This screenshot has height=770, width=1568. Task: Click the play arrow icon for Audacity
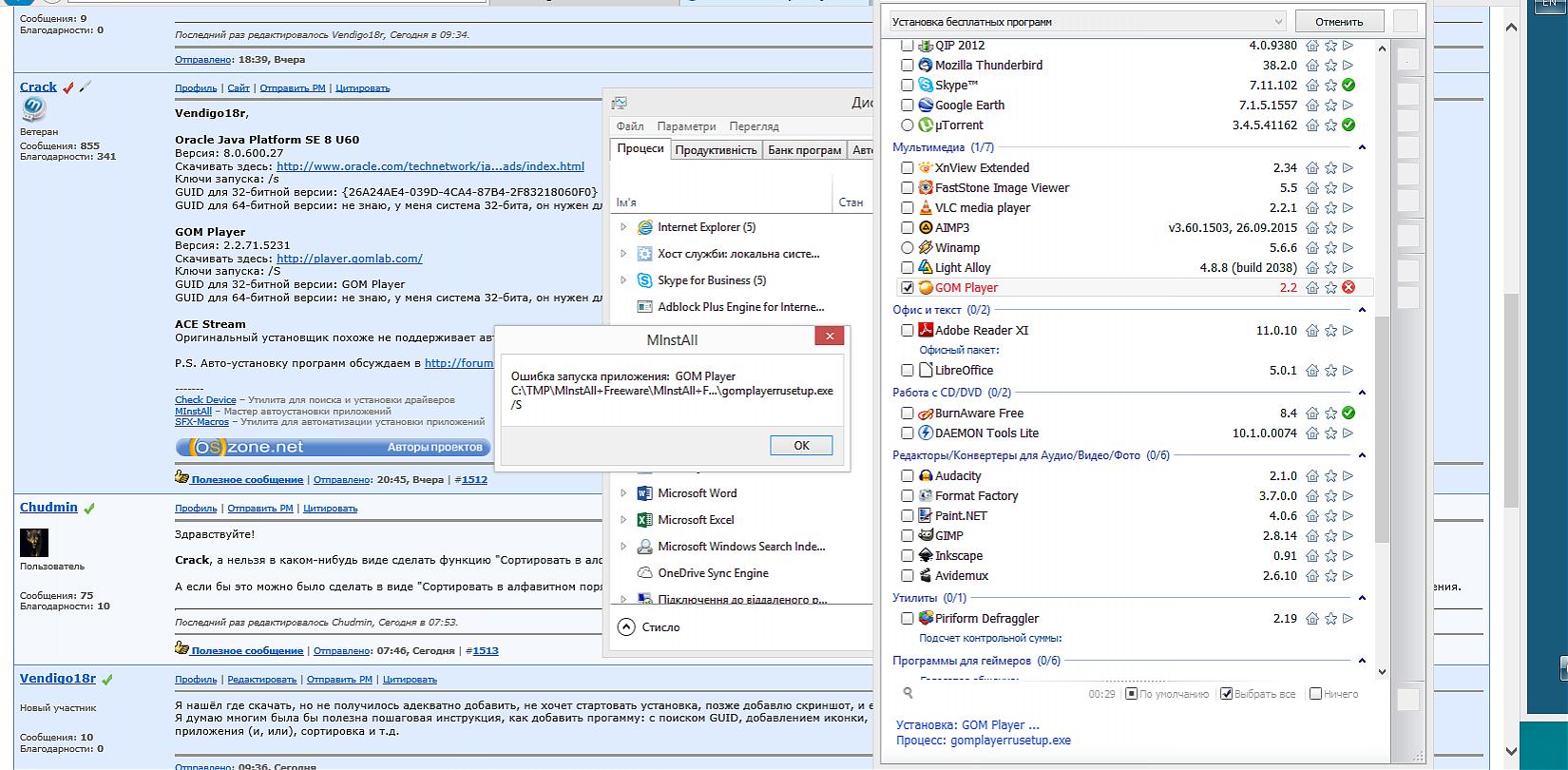(x=1348, y=476)
